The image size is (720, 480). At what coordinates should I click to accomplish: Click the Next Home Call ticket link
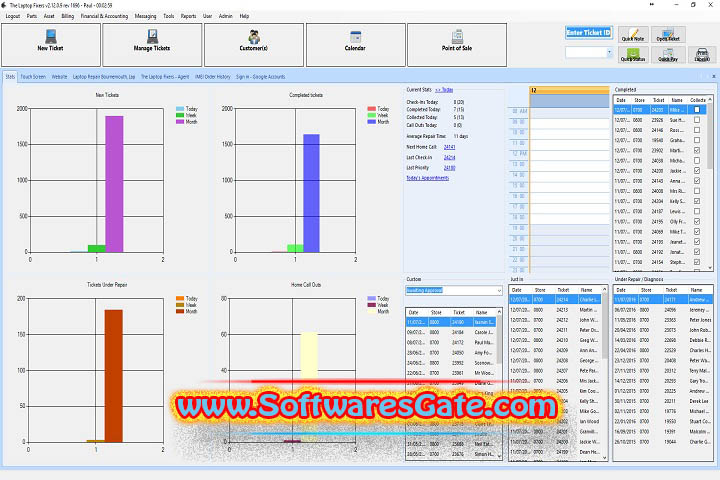[x=450, y=147]
